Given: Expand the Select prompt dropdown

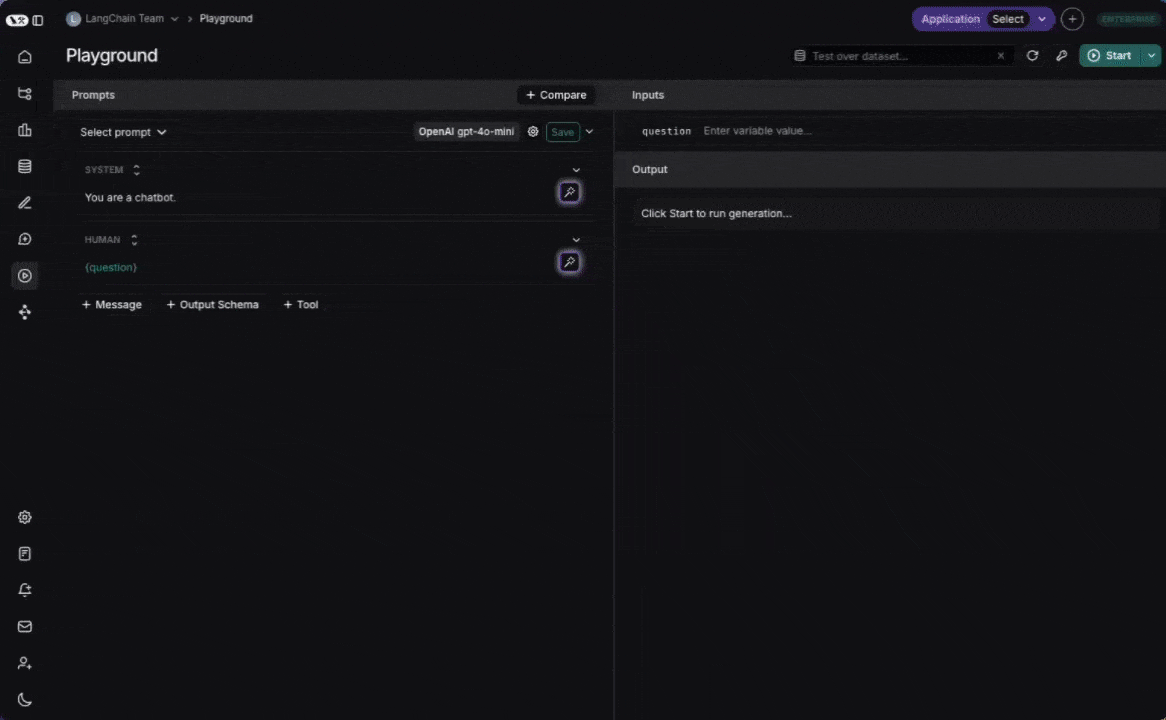Looking at the screenshot, I should point(123,132).
